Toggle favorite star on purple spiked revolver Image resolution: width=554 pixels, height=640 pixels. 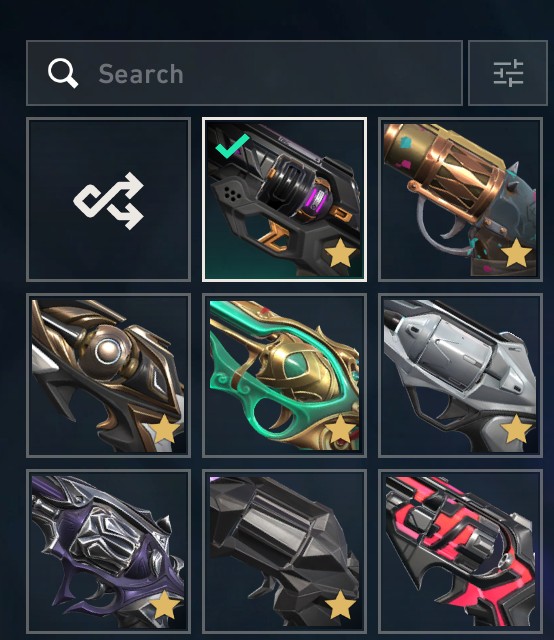tap(164, 604)
